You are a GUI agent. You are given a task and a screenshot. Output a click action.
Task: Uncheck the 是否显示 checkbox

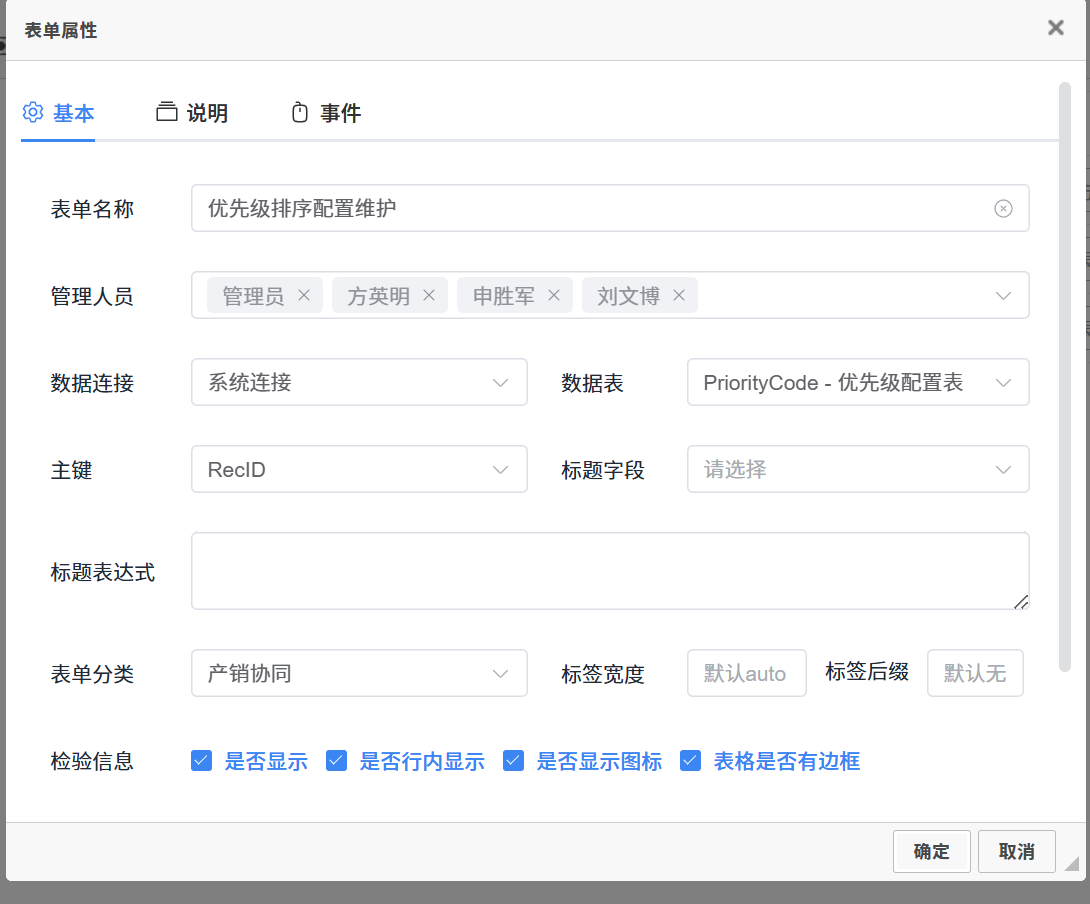tap(202, 761)
